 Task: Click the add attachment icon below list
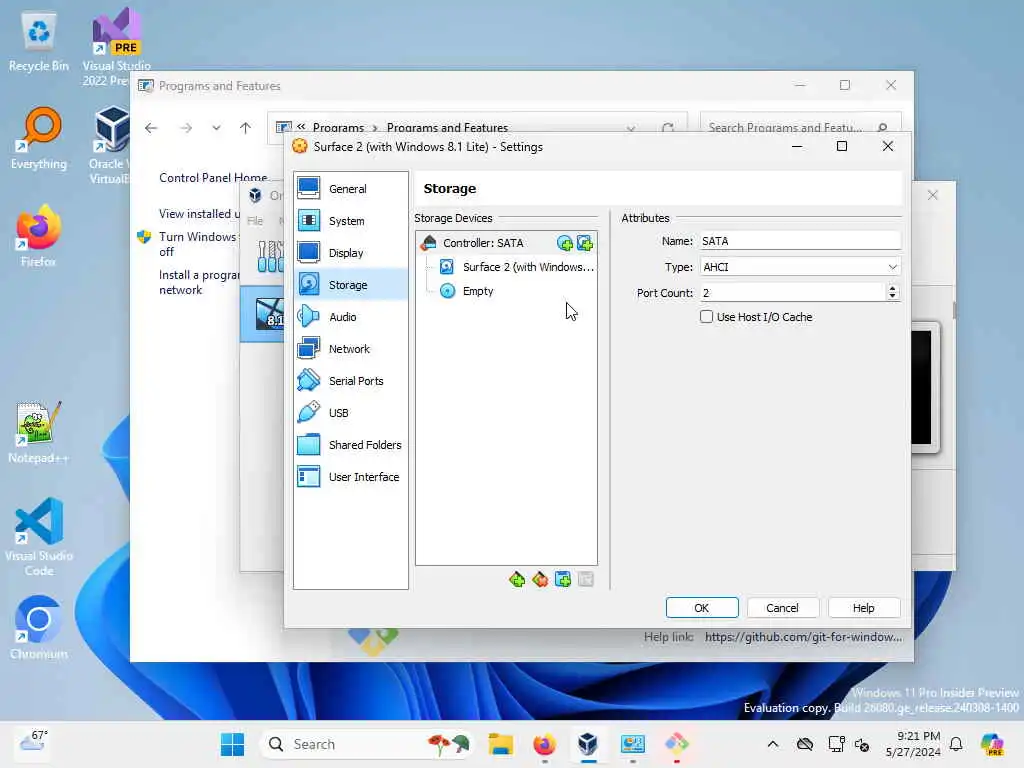pos(562,580)
